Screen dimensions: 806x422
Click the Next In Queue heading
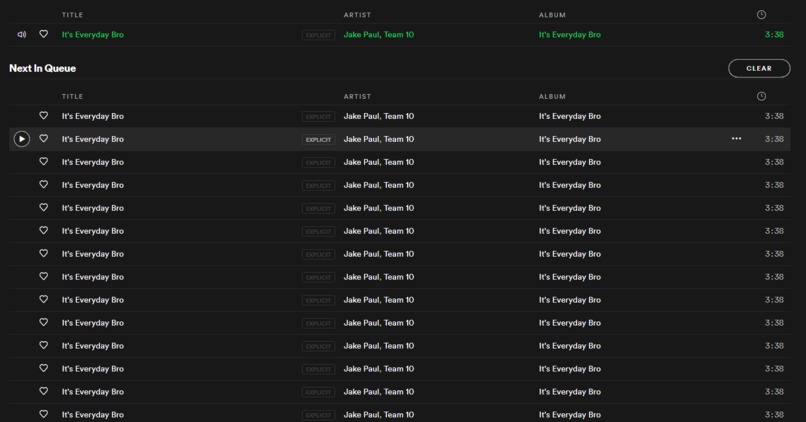click(x=43, y=68)
